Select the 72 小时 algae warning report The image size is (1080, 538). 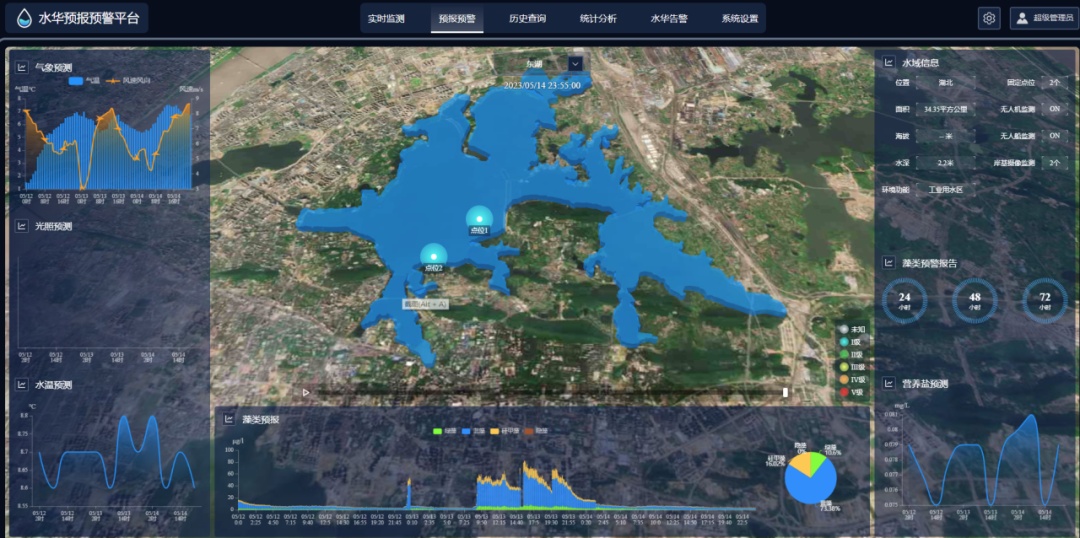click(1044, 300)
